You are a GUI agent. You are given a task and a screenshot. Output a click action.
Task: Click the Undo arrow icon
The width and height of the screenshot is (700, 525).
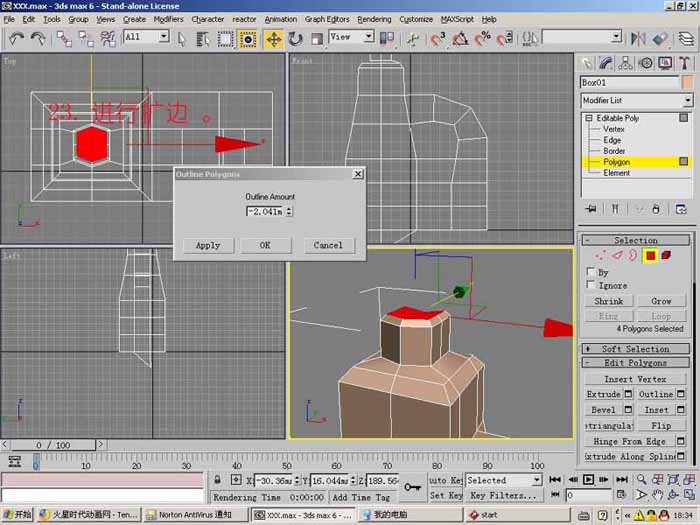17,39
